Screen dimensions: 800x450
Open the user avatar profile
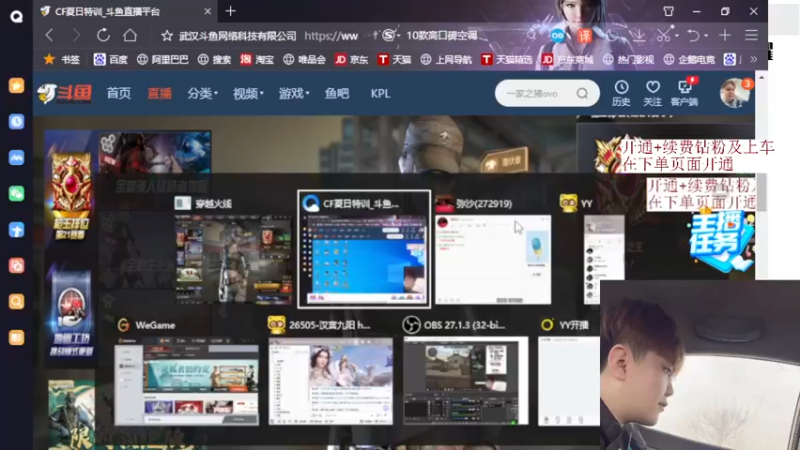pyautogui.click(x=734, y=93)
